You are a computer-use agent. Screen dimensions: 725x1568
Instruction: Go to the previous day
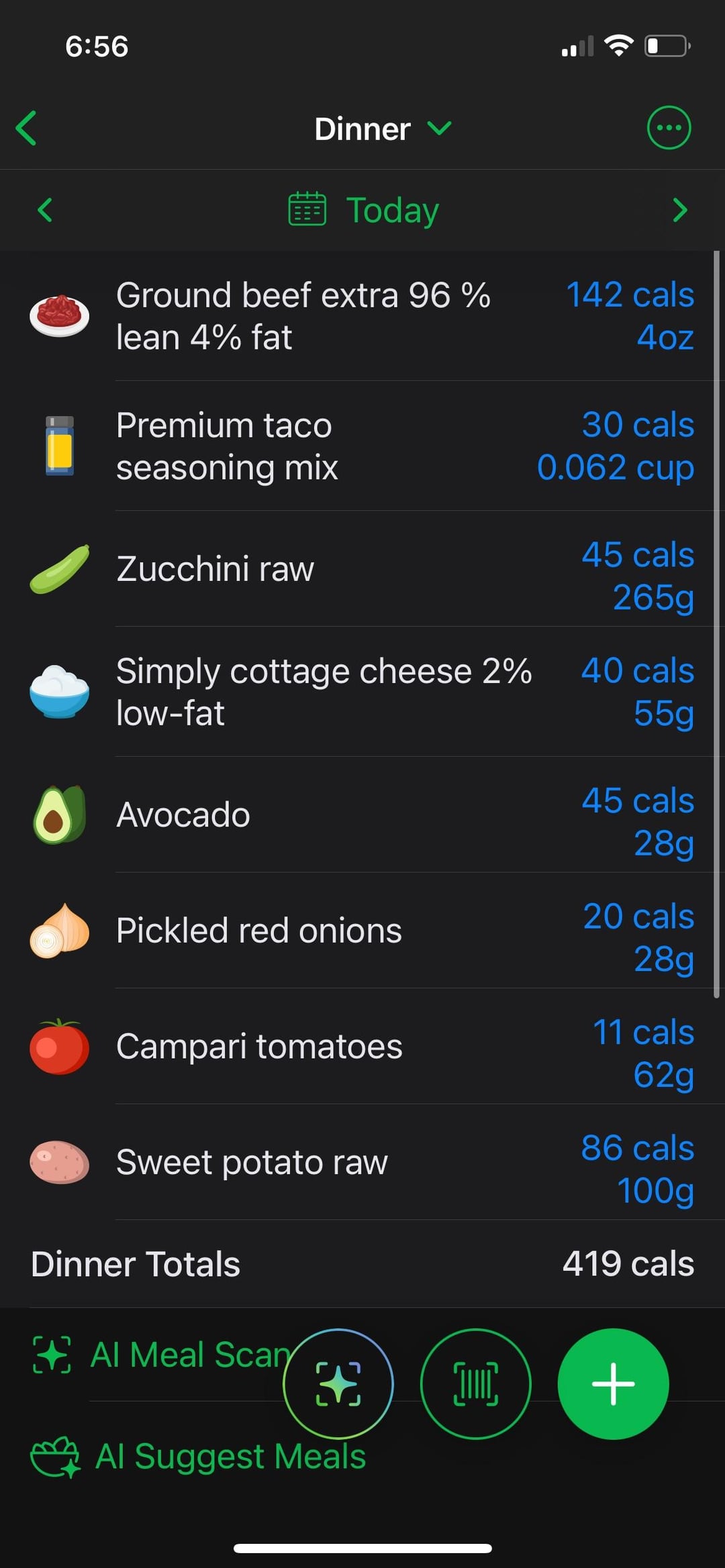[x=45, y=210]
